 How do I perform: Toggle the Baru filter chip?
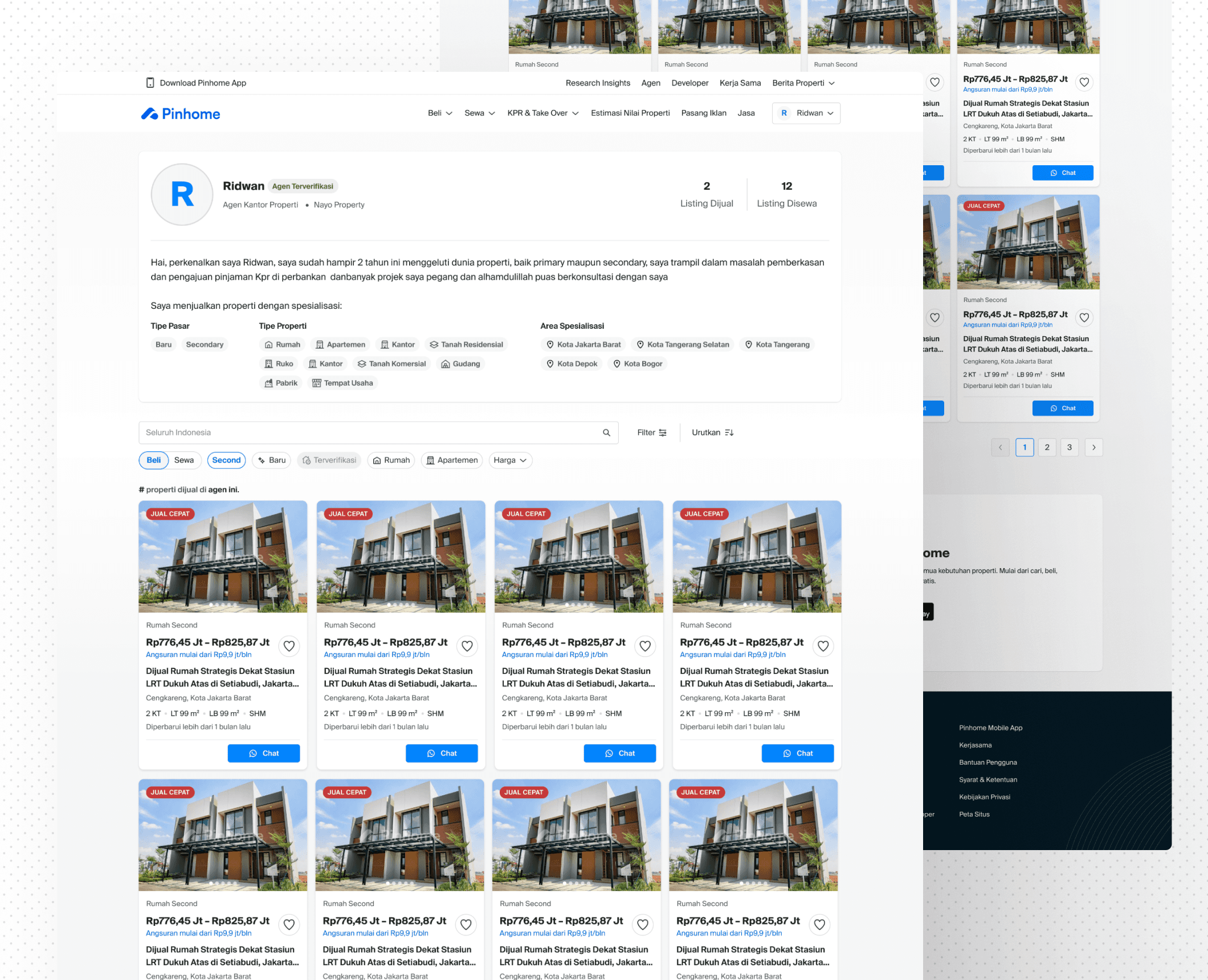(272, 460)
